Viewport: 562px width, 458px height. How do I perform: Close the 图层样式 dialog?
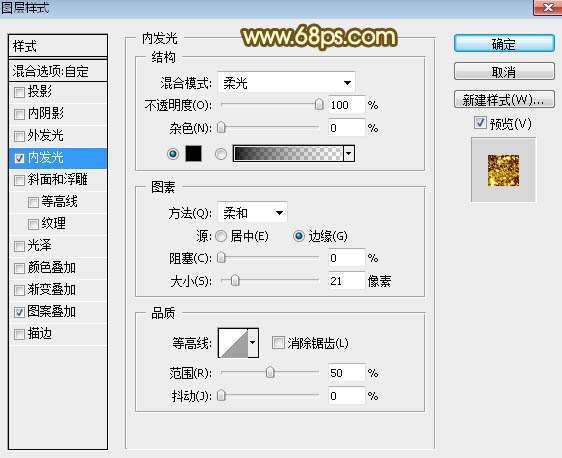[x=548, y=7]
